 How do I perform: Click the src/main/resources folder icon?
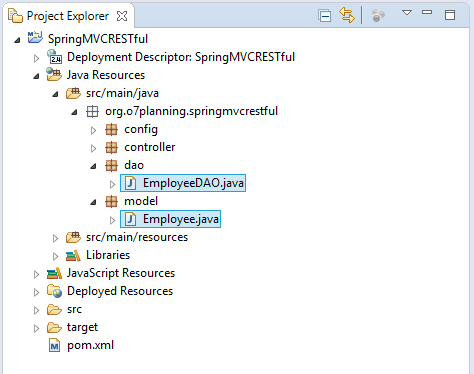(x=73, y=237)
